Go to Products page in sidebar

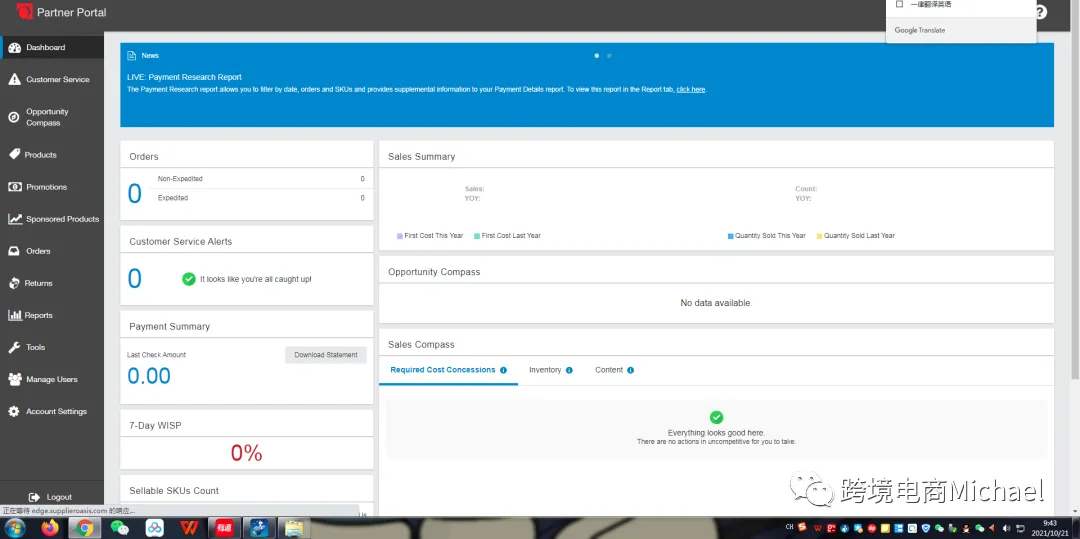(41, 155)
